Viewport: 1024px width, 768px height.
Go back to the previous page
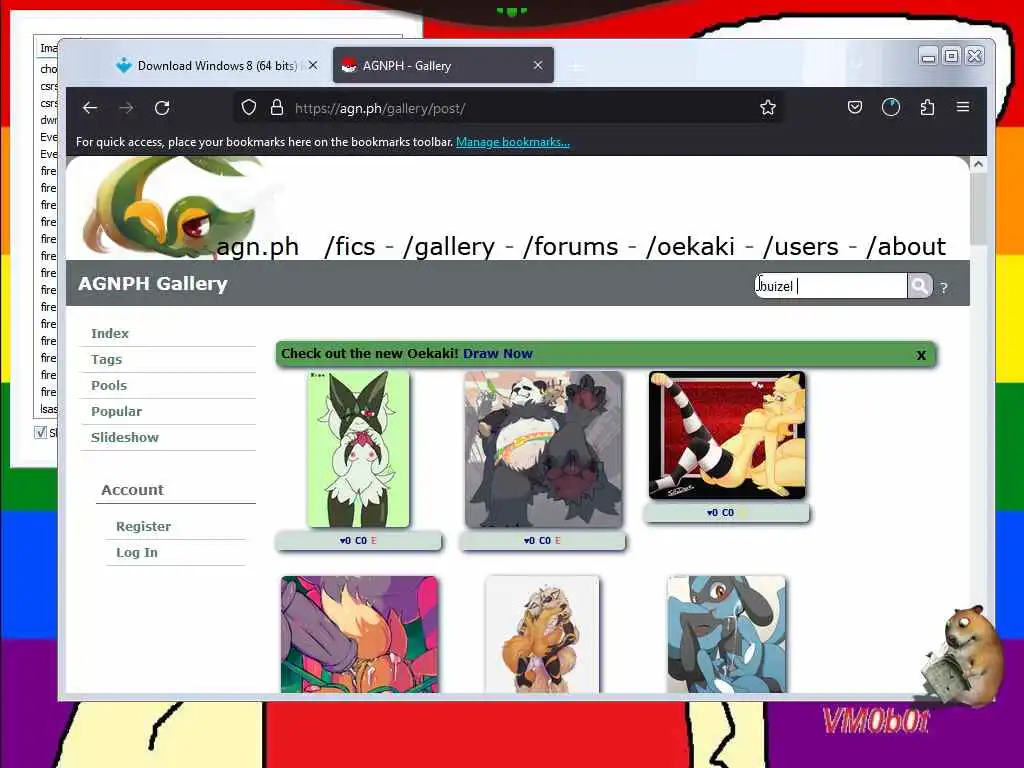90,108
